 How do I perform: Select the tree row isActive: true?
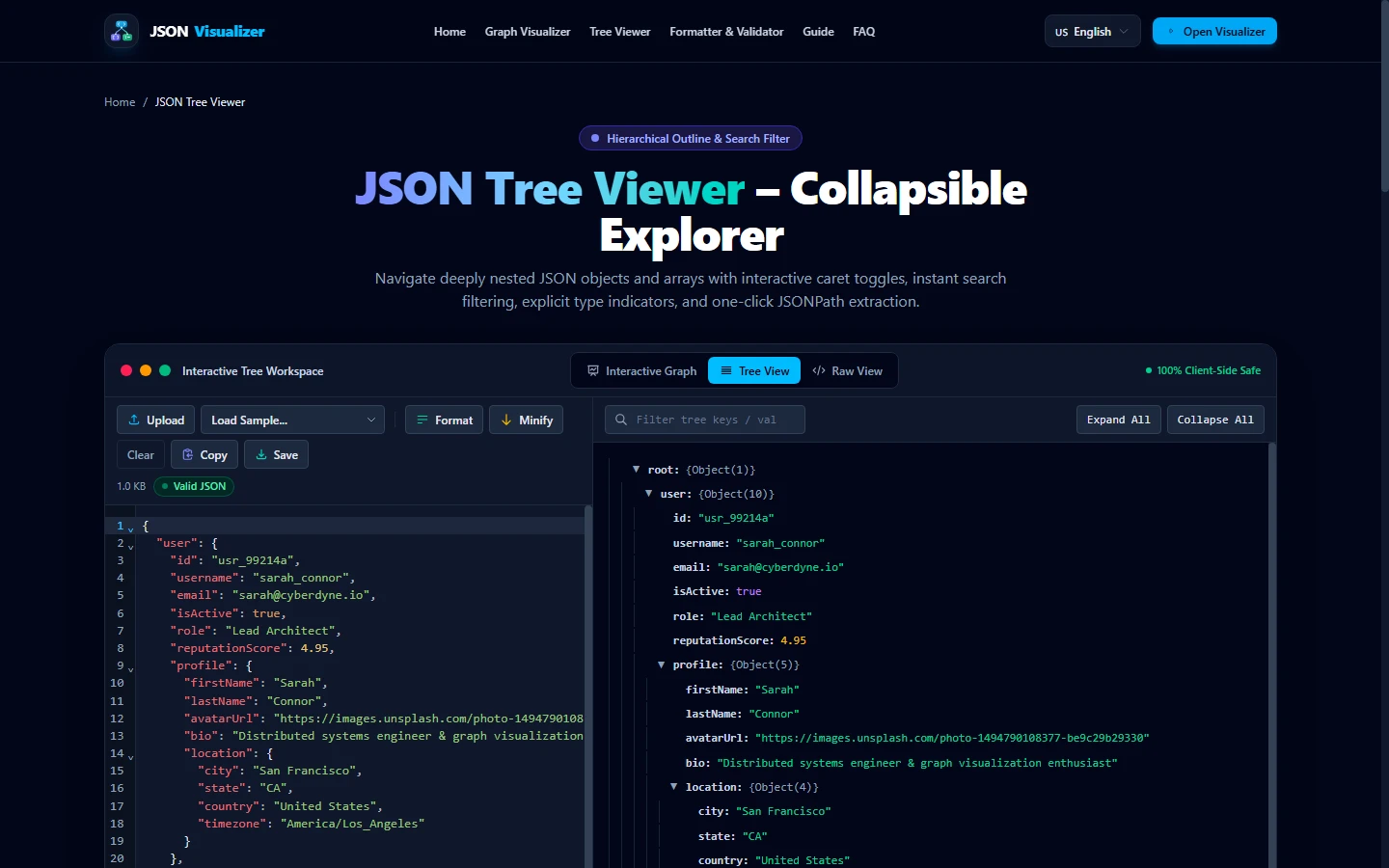(x=717, y=591)
